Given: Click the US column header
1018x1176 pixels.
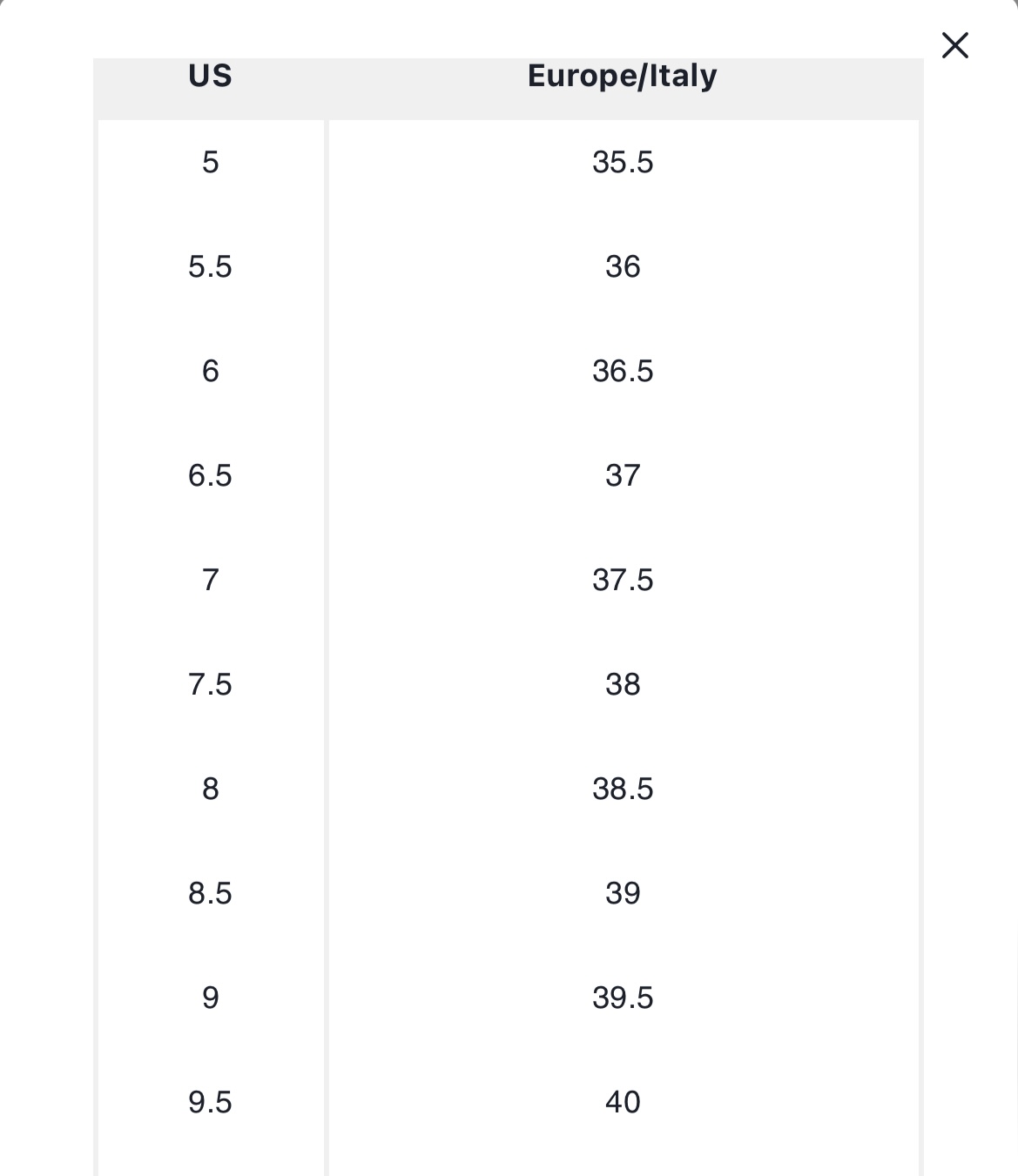Looking at the screenshot, I should (x=210, y=76).
